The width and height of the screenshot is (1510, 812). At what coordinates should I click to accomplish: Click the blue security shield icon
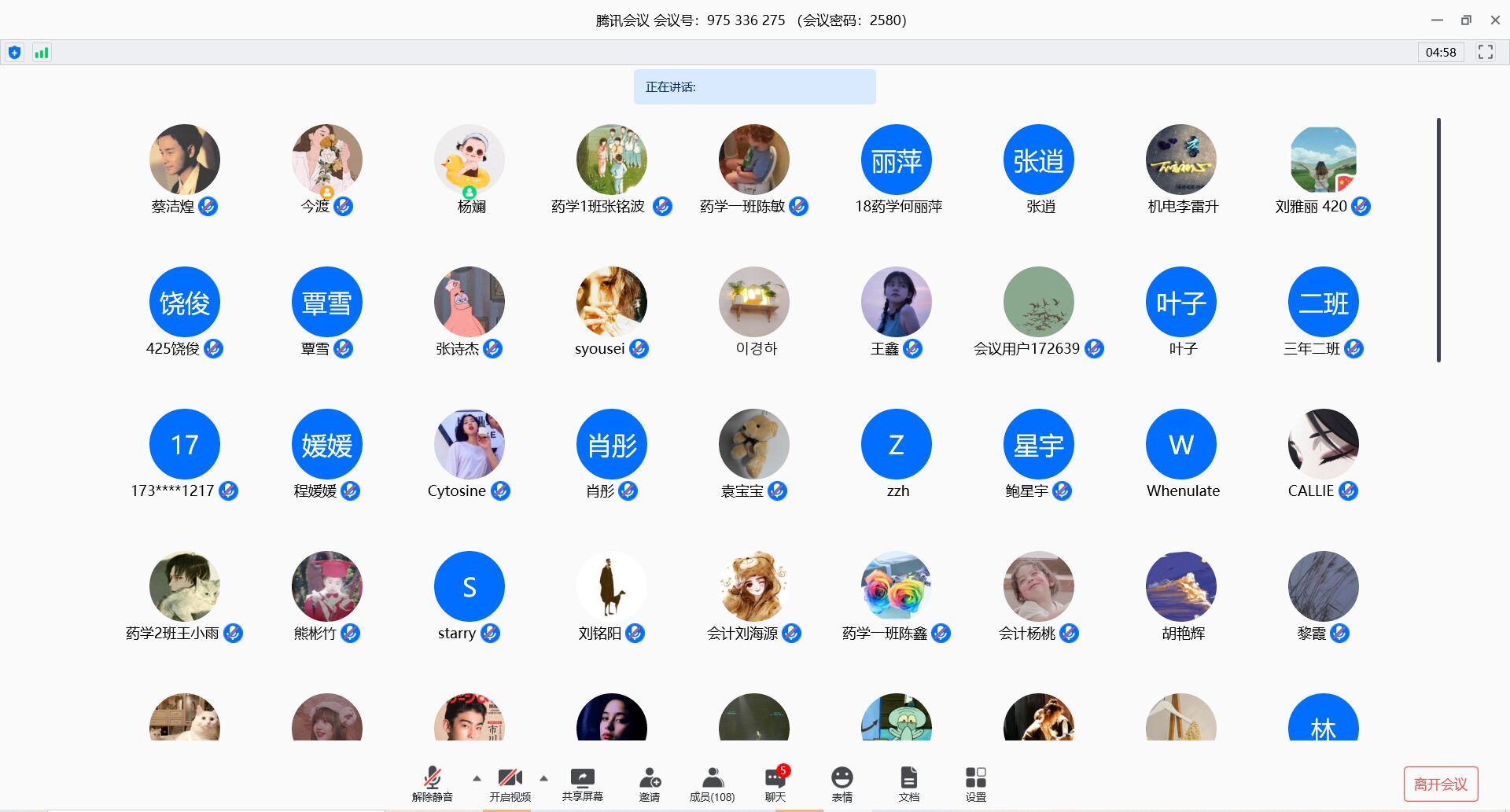tap(14, 53)
